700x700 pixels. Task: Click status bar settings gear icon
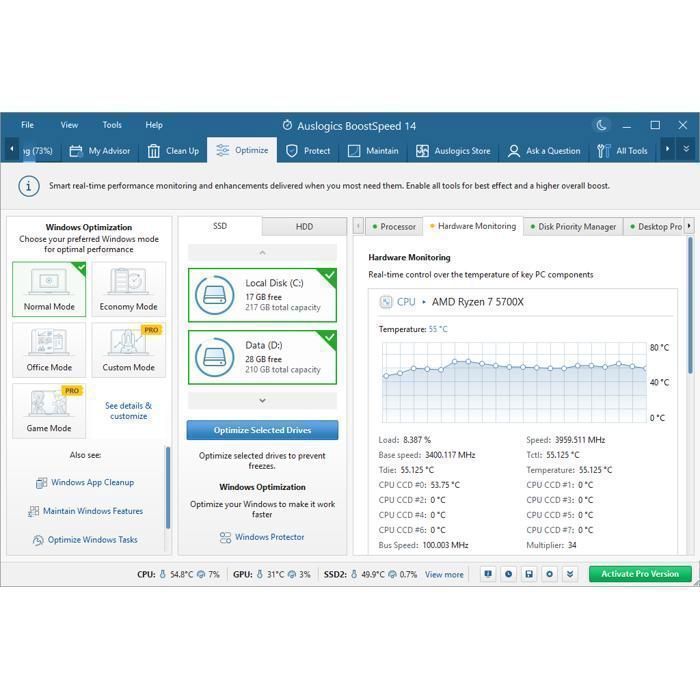[x=550, y=574]
